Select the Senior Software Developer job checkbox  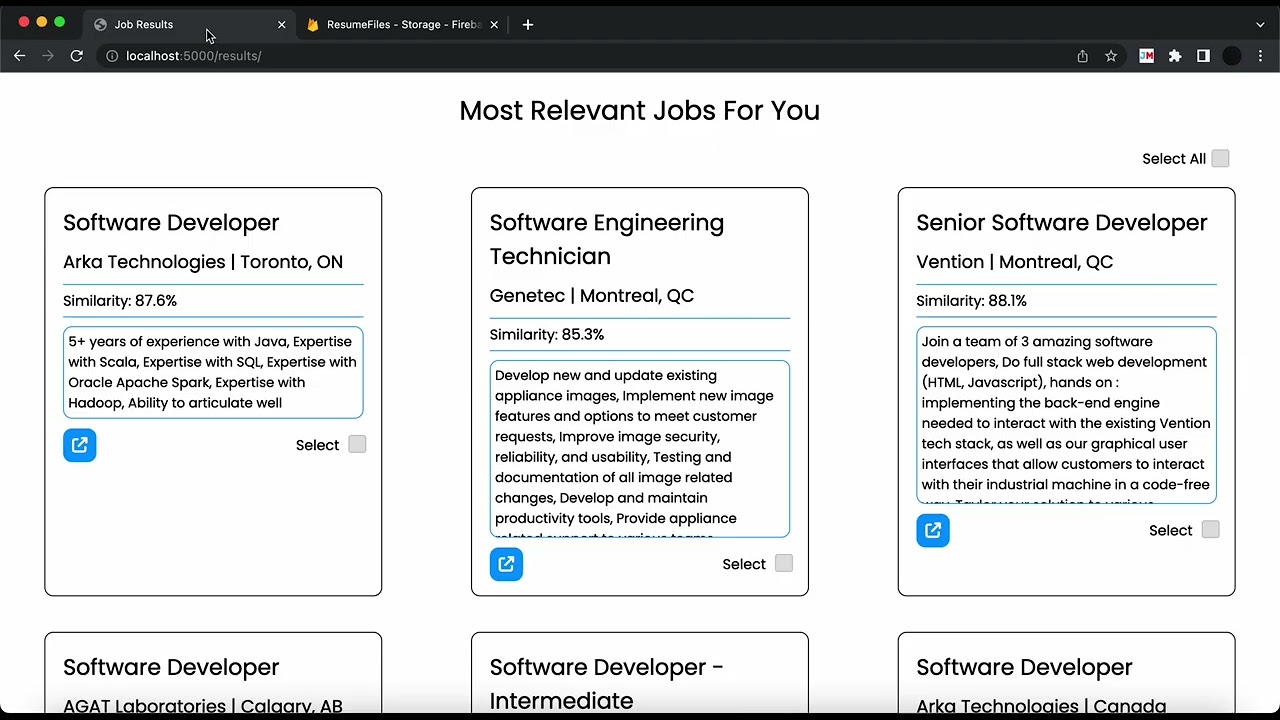point(1210,530)
